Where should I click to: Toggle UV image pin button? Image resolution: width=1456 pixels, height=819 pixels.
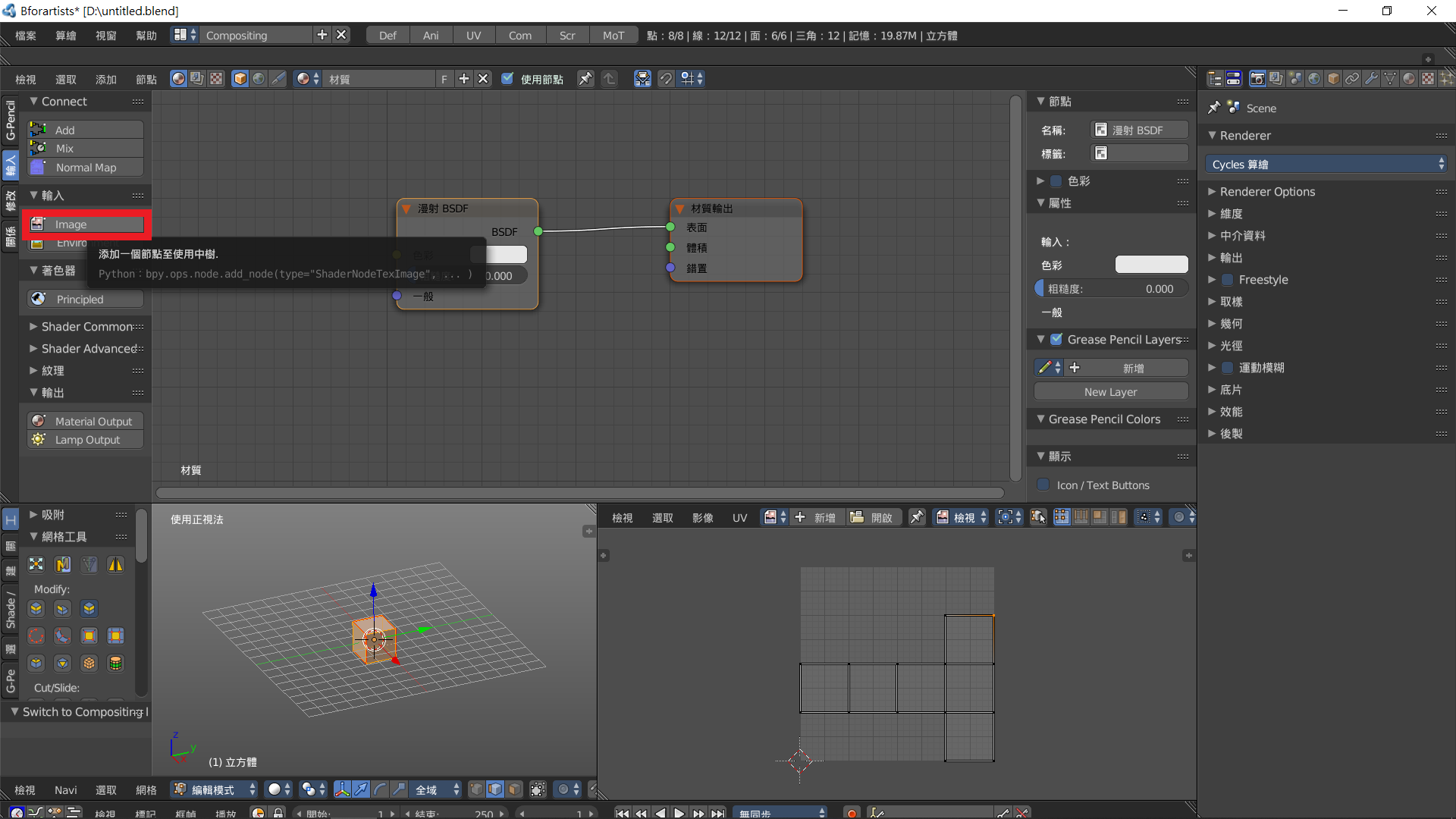(917, 517)
